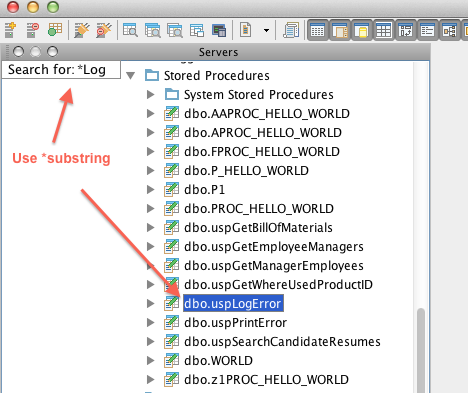
Task: Click the cascading windows toolbar icon
Action: (x=197, y=30)
